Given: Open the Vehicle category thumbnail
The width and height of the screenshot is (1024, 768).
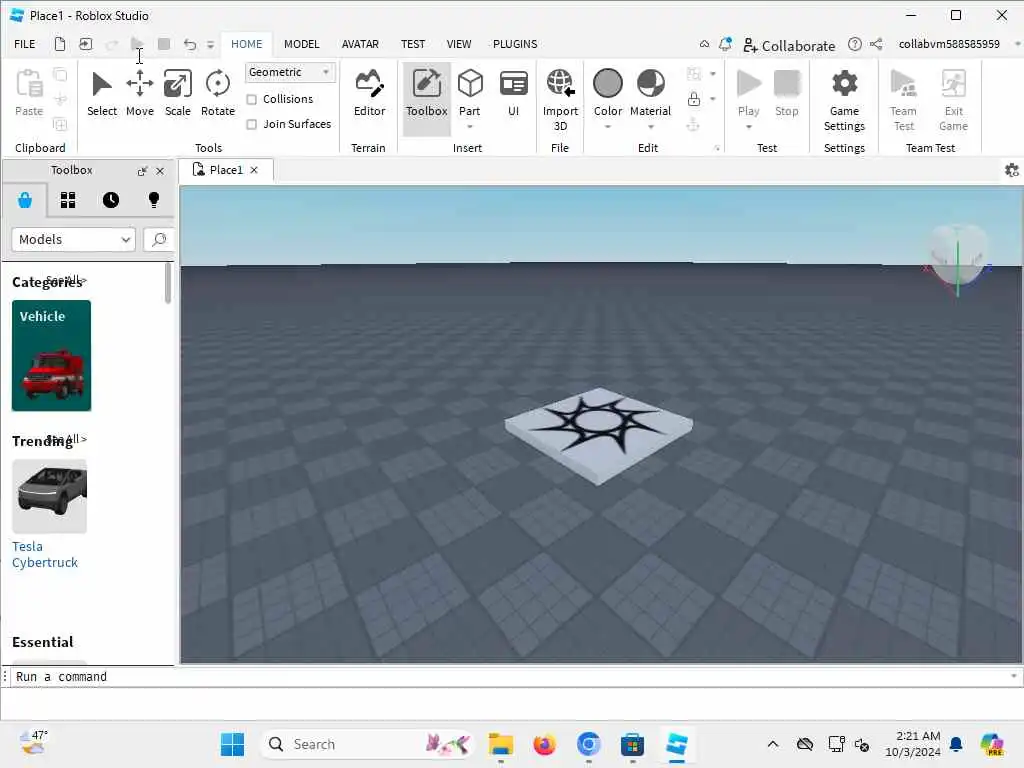Looking at the screenshot, I should coord(52,355).
